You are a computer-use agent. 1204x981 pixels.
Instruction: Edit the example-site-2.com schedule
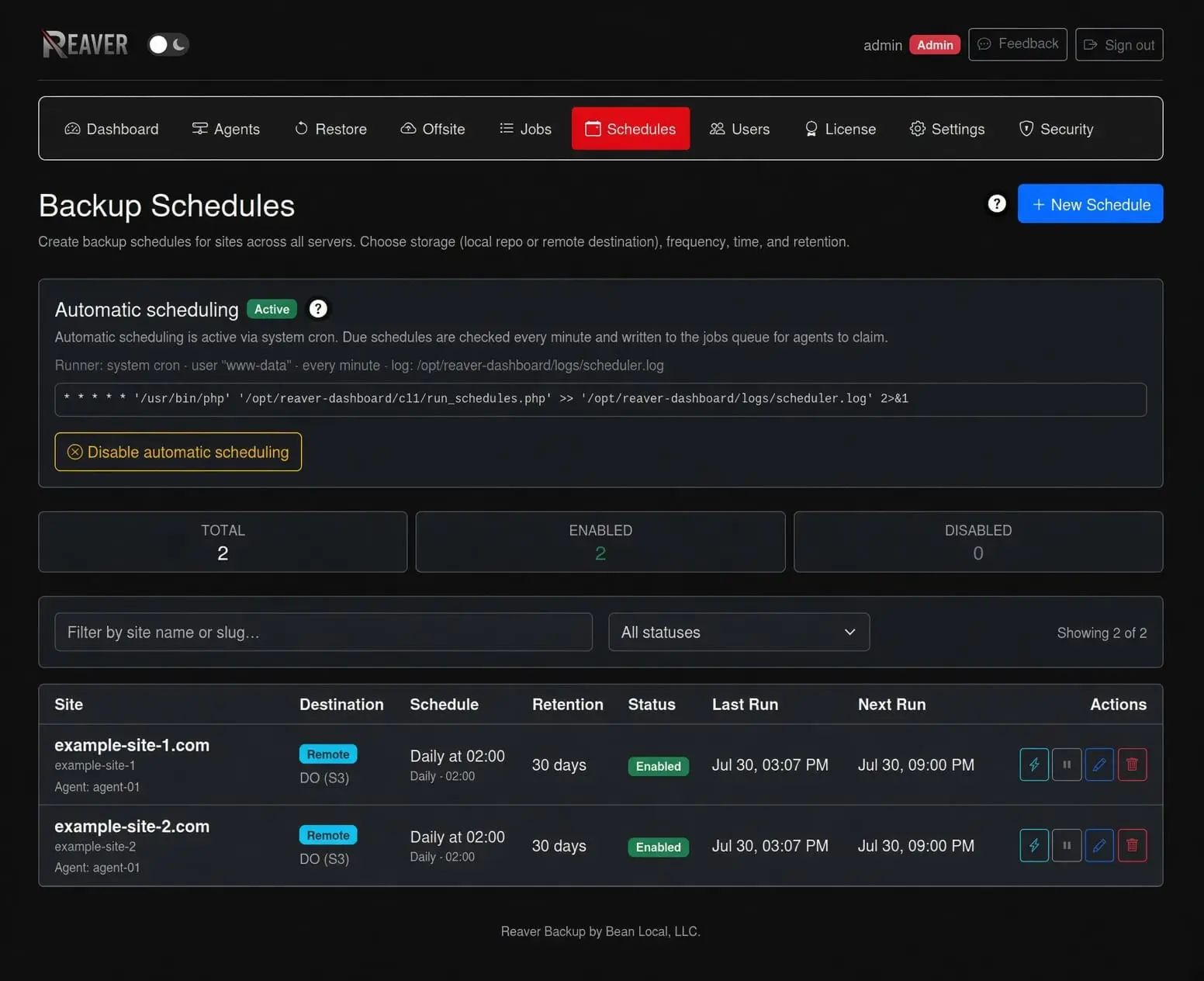pos(1099,845)
